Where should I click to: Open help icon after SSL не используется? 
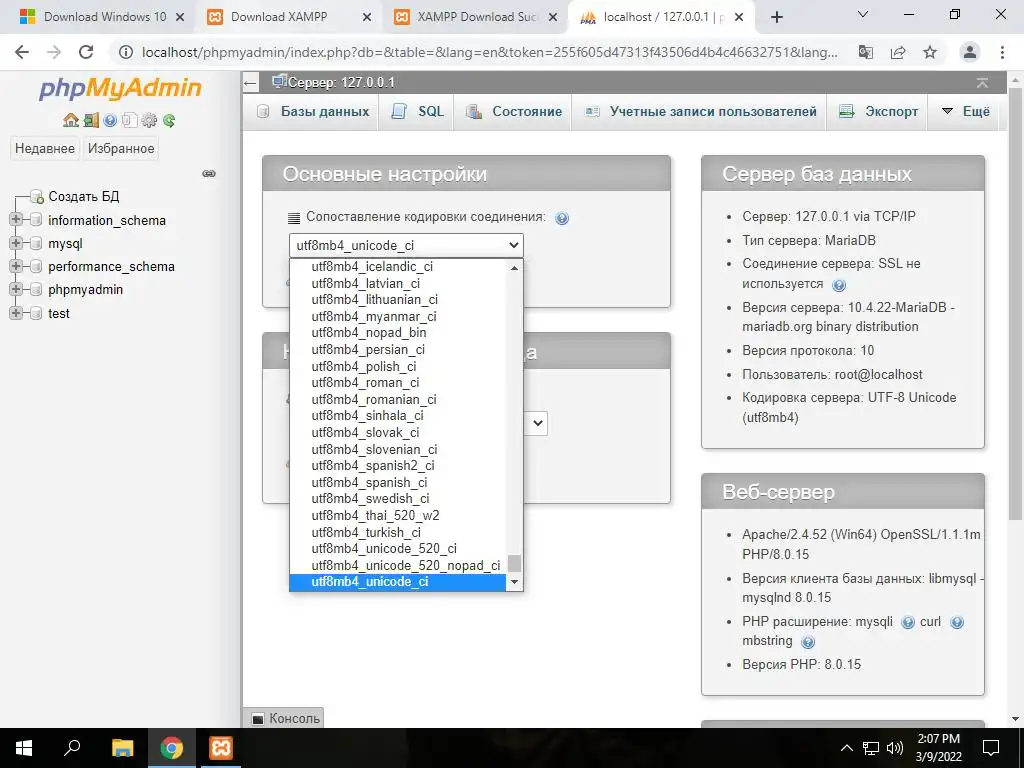839,285
